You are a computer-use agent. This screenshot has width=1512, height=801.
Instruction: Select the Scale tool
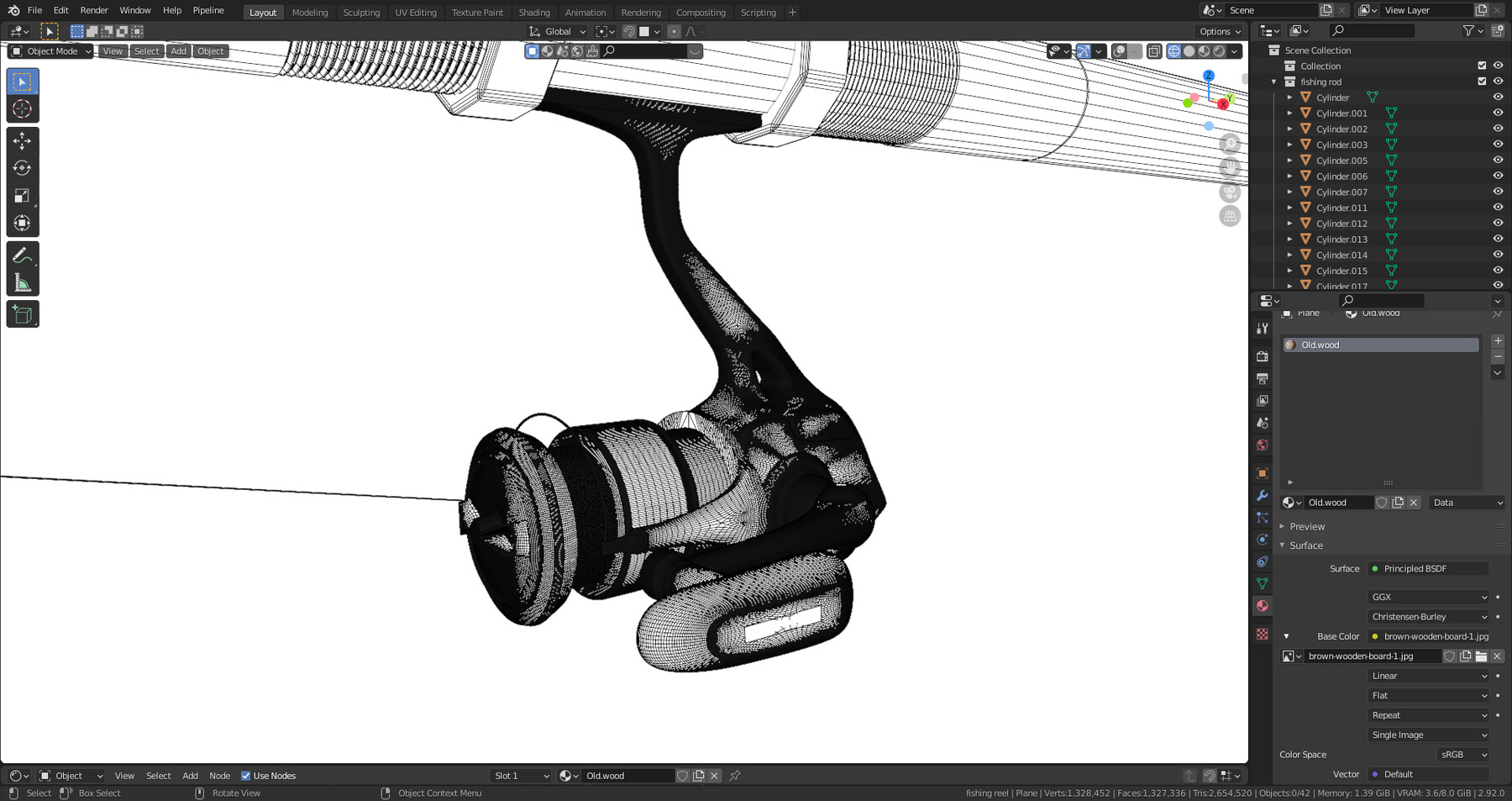click(22, 195)
